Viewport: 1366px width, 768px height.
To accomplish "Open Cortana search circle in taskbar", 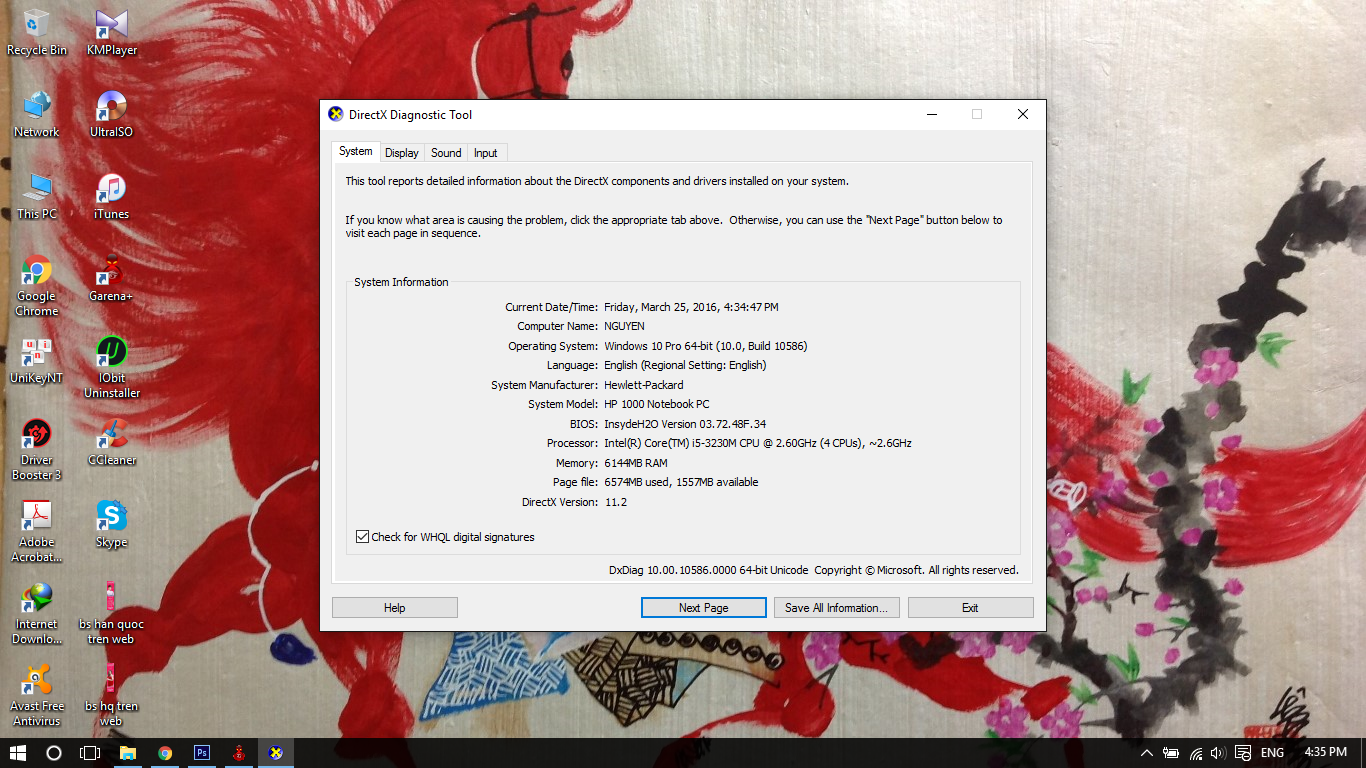I will (x=54, y=753).
